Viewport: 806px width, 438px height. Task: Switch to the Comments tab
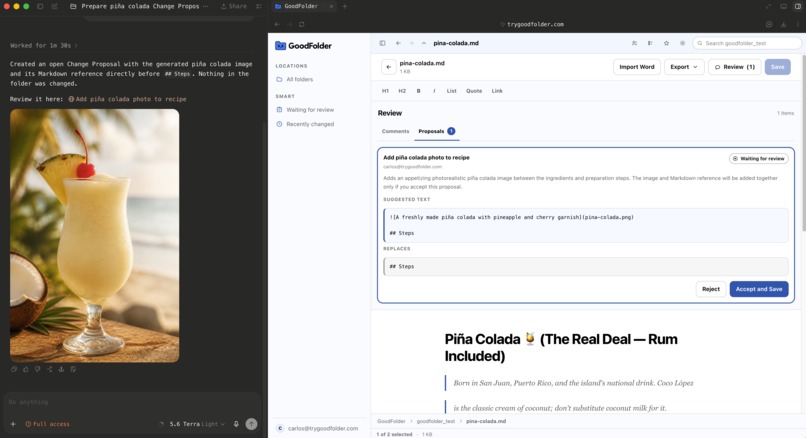pyautogui.click(x=395, y=131)
